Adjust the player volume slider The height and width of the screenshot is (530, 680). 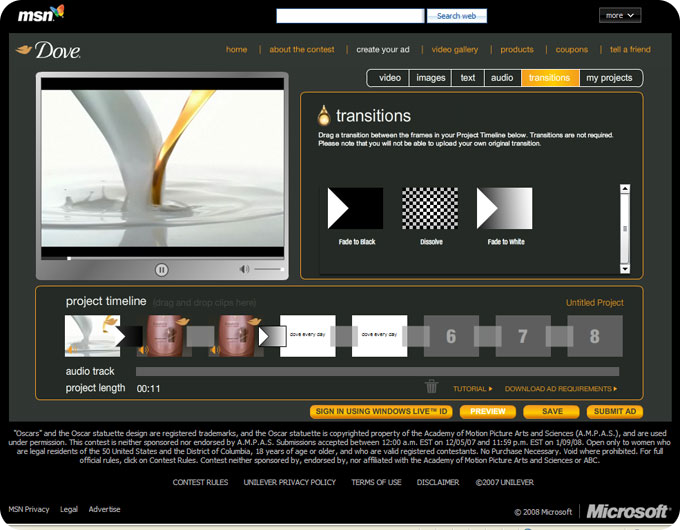coord(268,269)
